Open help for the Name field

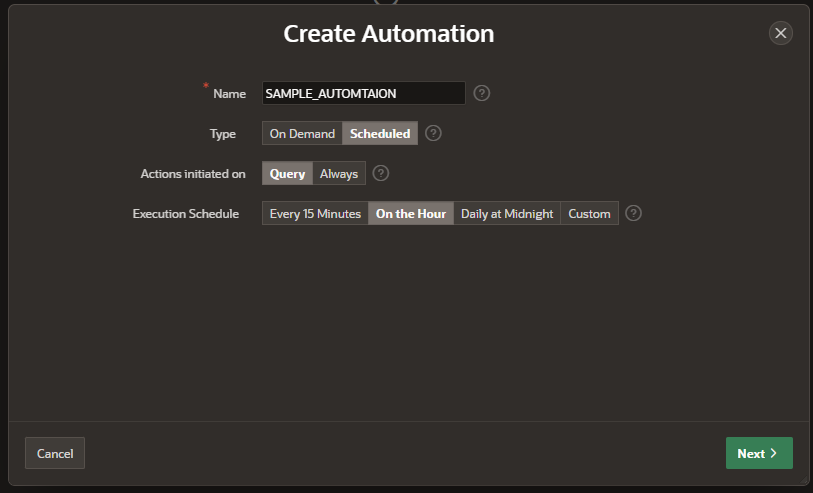click(482, 93)
